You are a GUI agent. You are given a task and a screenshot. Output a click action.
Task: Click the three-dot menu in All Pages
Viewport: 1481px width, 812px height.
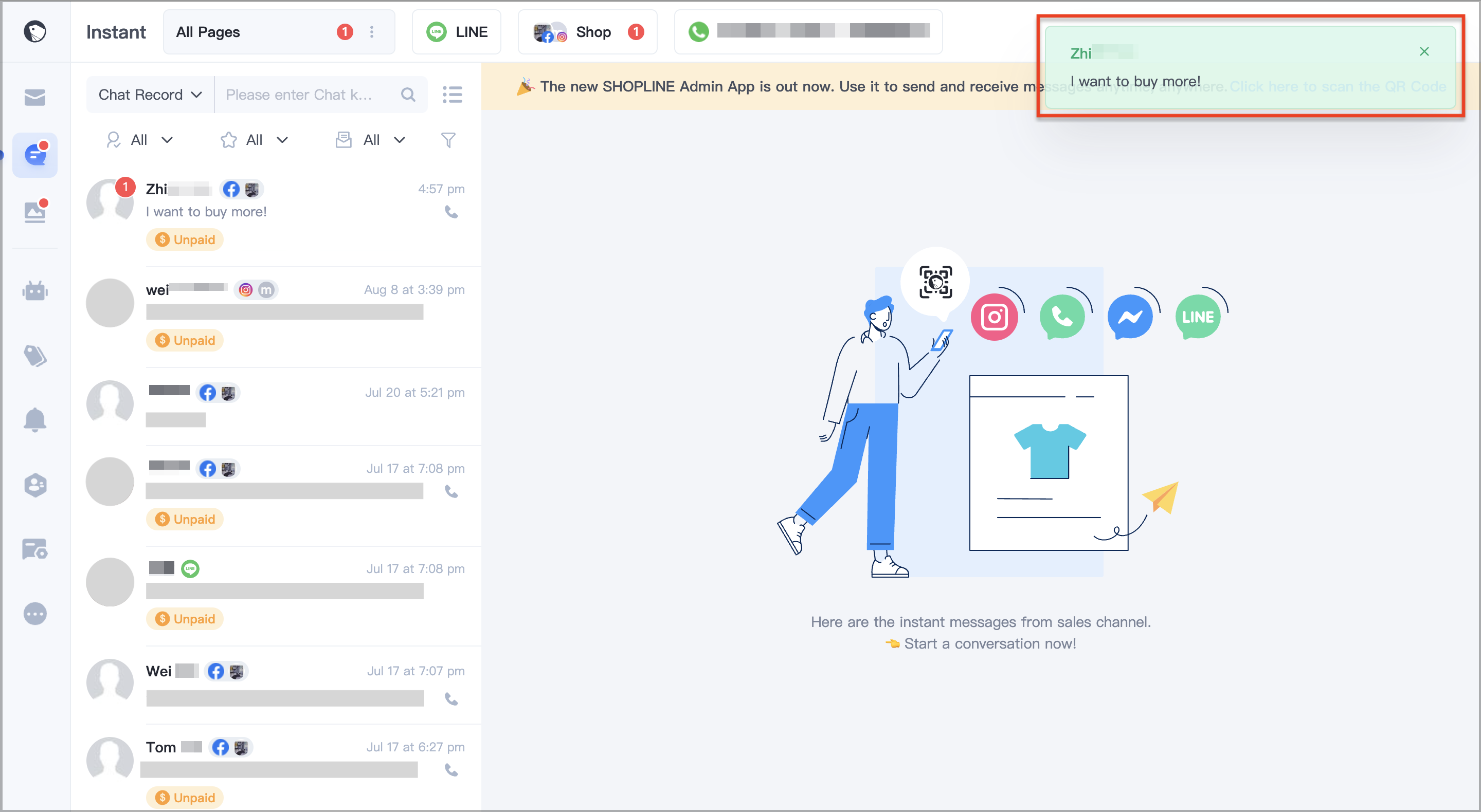pyautogui.click(x=372, y=32)
